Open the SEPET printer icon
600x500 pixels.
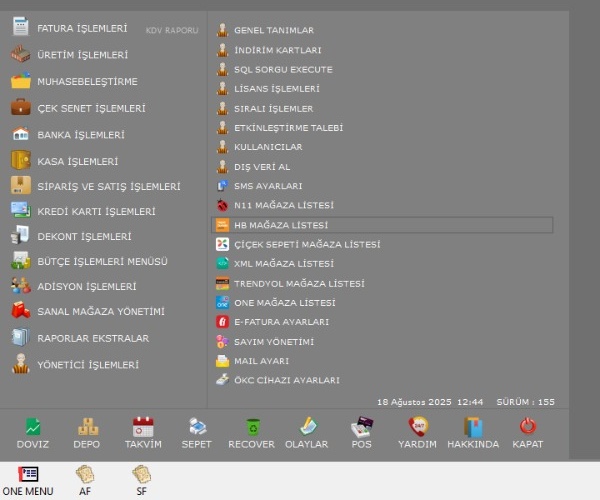[x=197, y=427]
